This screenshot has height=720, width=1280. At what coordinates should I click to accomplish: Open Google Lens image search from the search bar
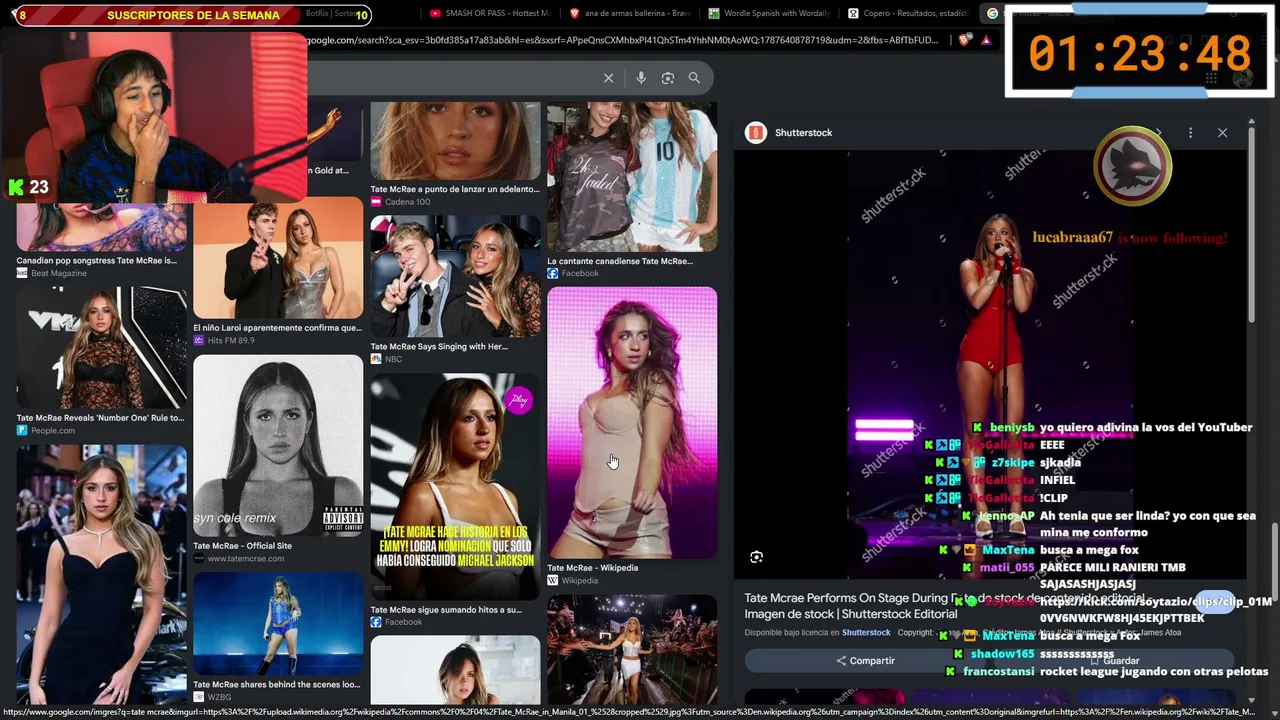[668, 78]
